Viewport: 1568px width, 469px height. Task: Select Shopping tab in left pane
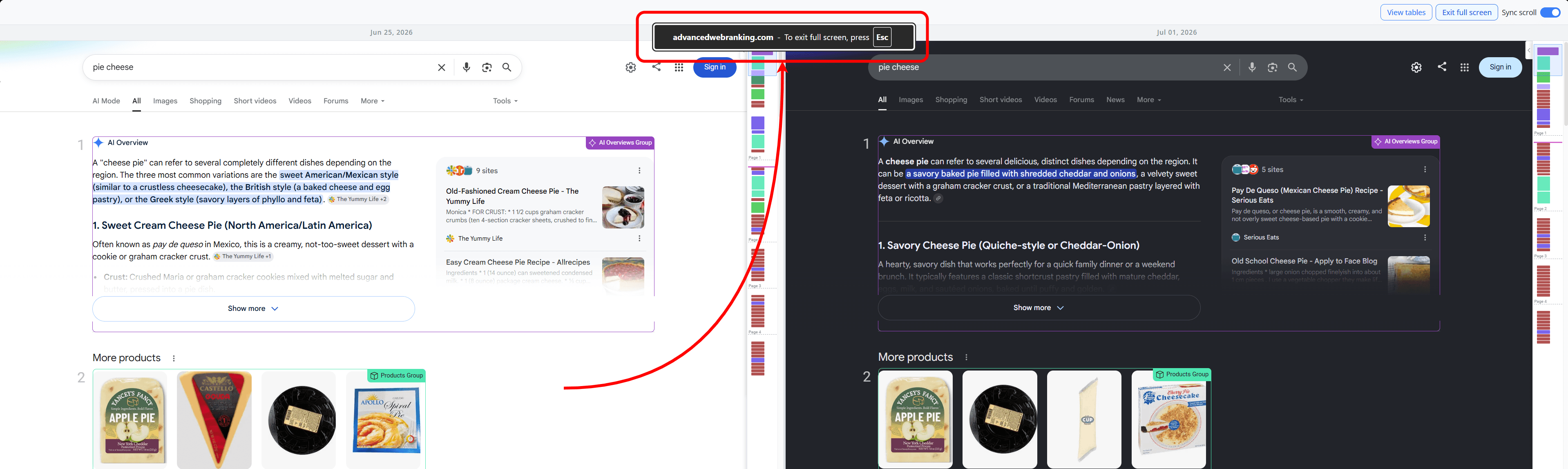pyautogui.click(x=205, y=101)
